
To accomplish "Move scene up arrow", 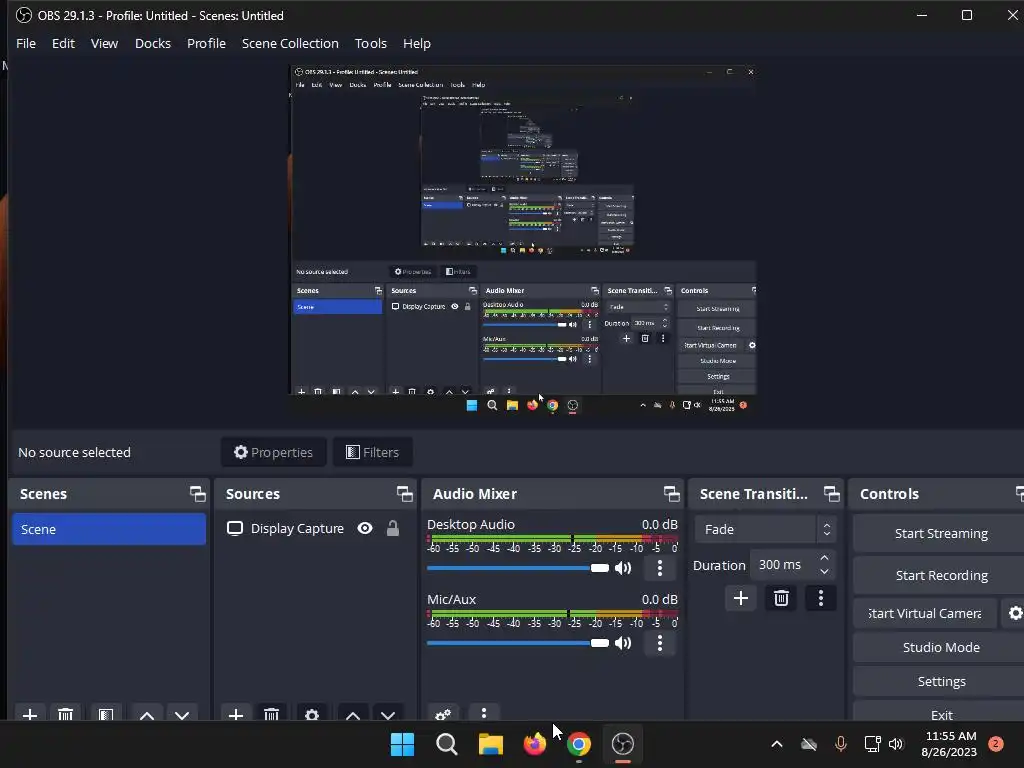I will [147, 714].
